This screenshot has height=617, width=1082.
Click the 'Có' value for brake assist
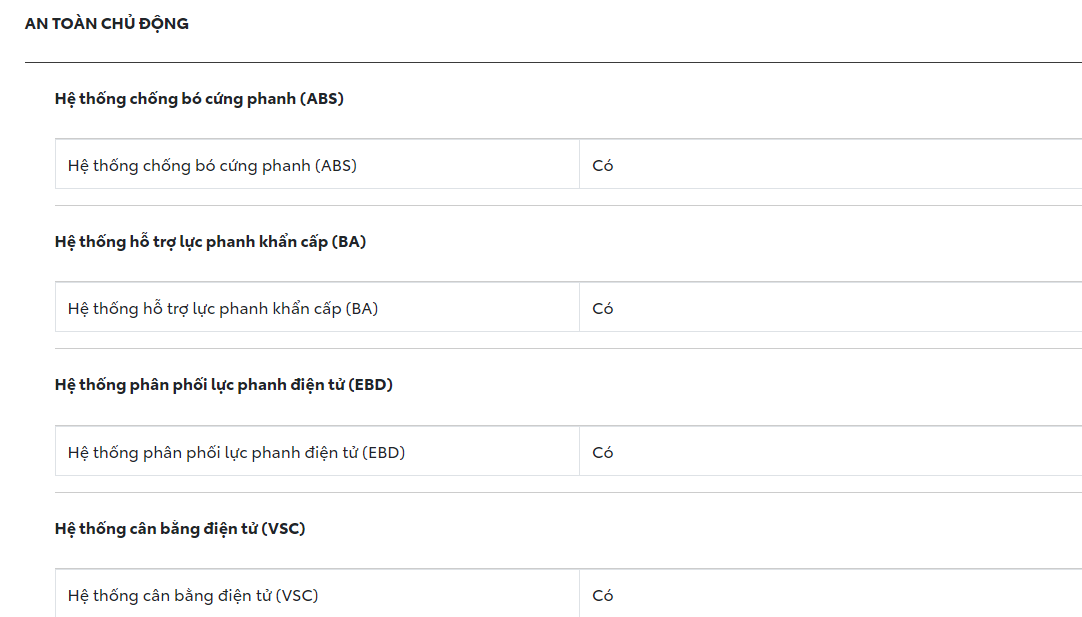click(x=602, y=309)
